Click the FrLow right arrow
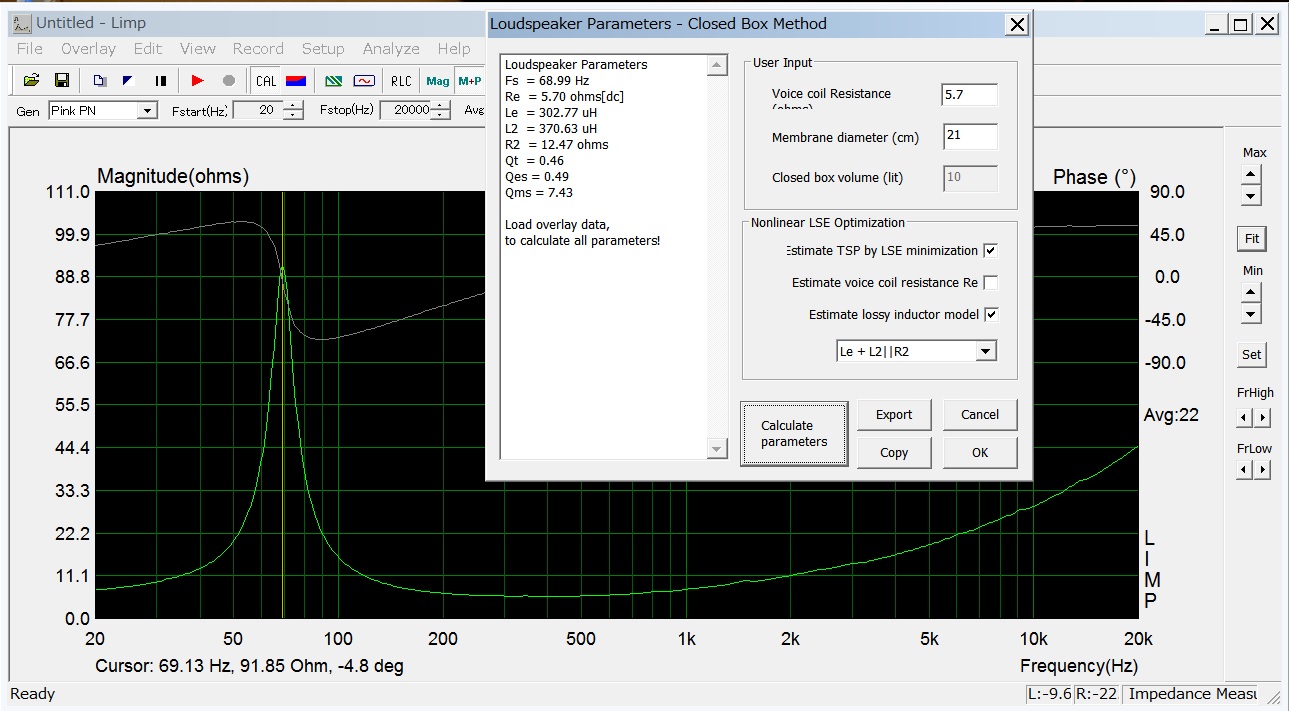1289x711 pixels. pos(1263,469)
